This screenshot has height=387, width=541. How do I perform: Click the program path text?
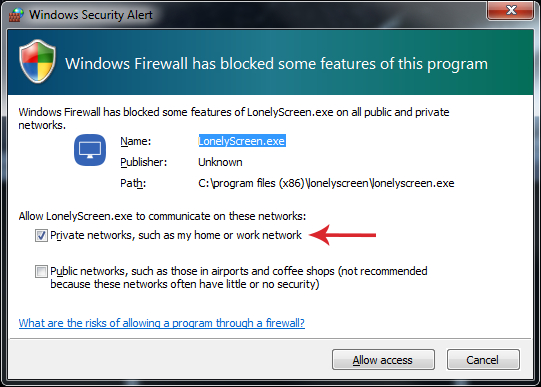(326, 183)
